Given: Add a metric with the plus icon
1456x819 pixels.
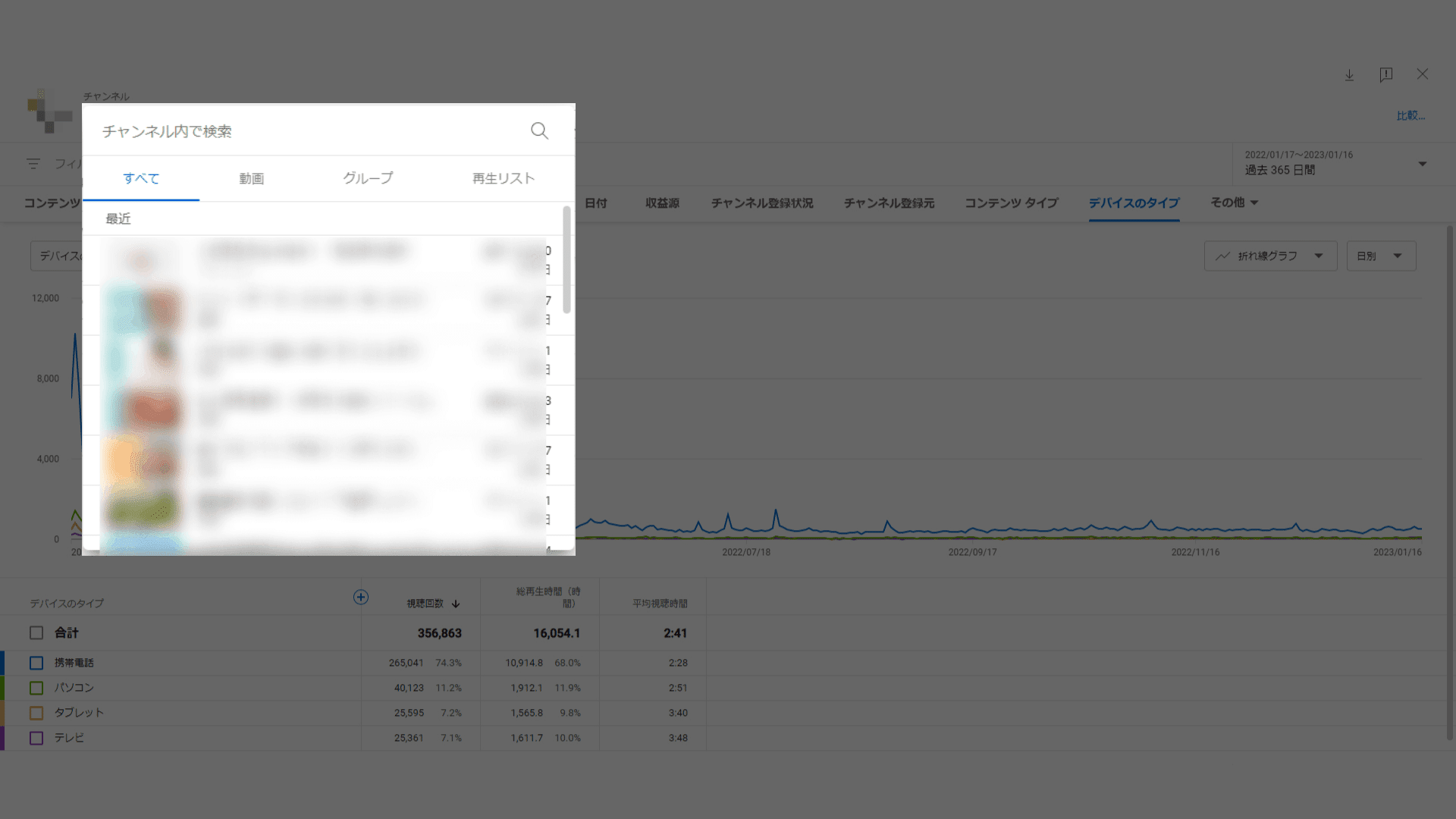Looking at the screenshot, I should point(361,597).
